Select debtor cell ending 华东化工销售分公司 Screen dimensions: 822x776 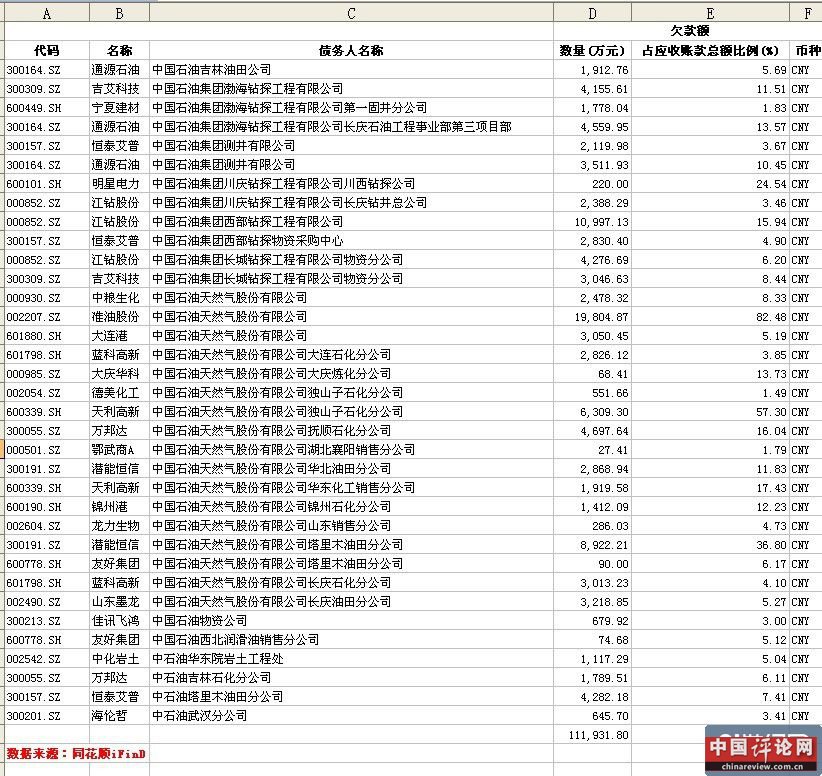coord(351,488)
